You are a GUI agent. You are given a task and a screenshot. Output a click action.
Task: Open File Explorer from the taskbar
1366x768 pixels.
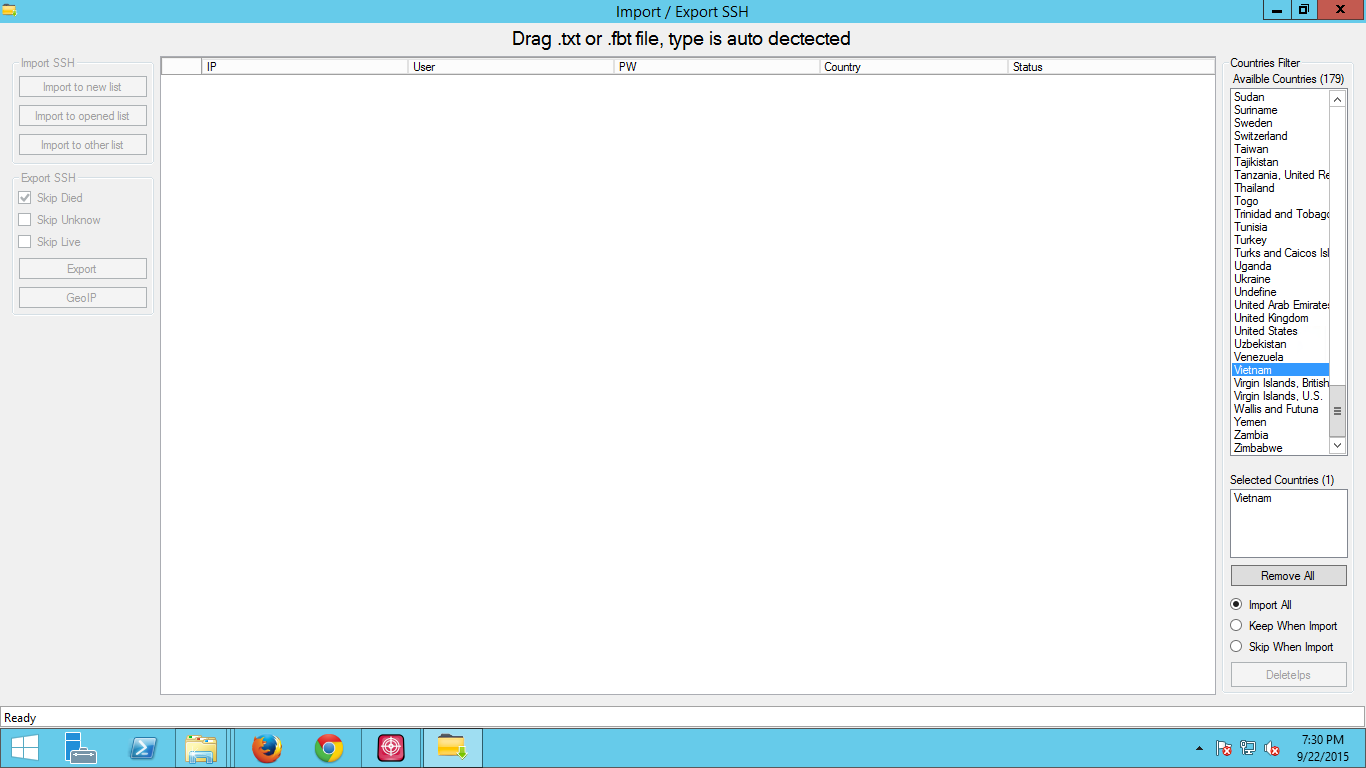[x=202, y=748]
